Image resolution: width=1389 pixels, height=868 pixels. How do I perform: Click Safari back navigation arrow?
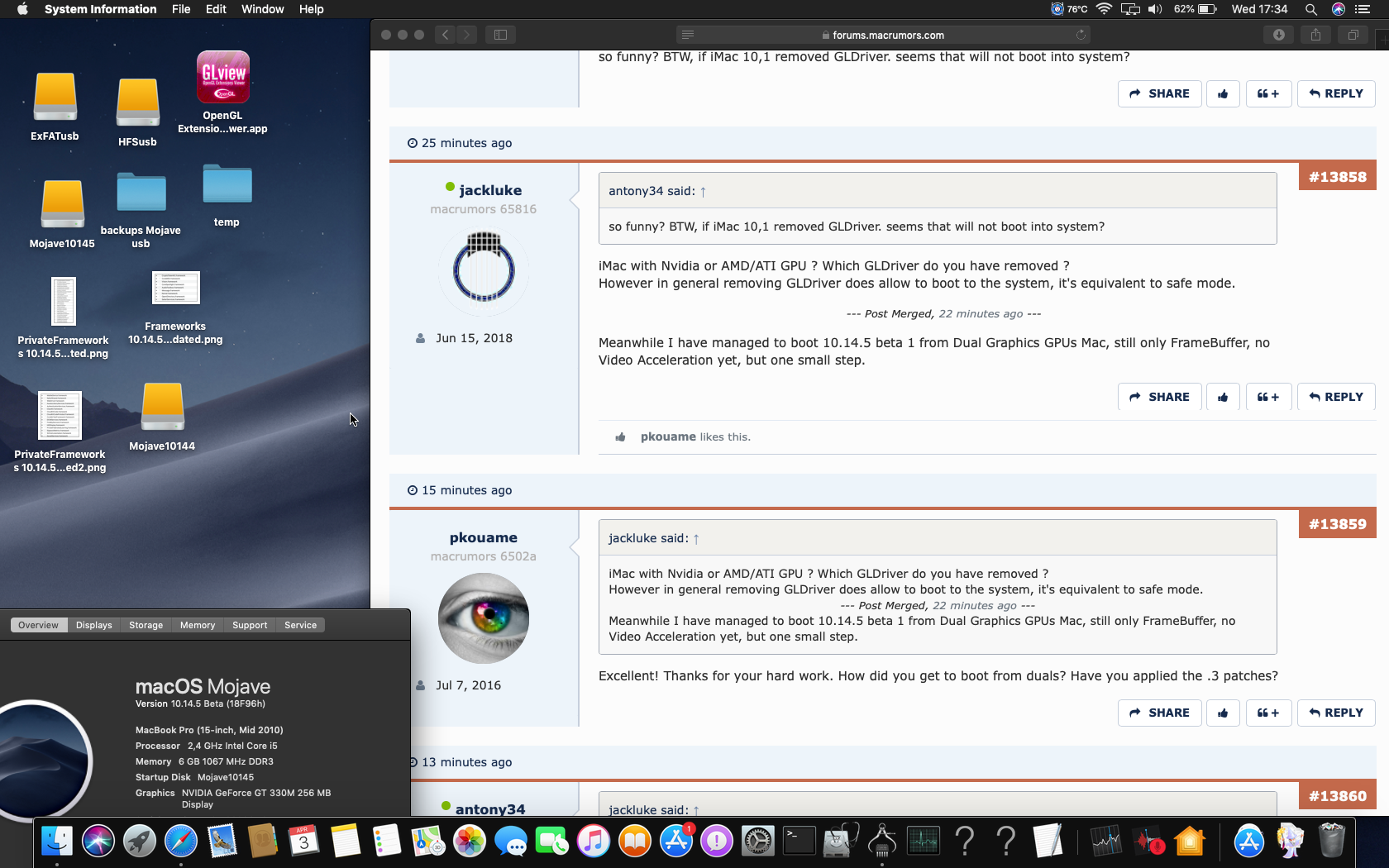[445, 35]
